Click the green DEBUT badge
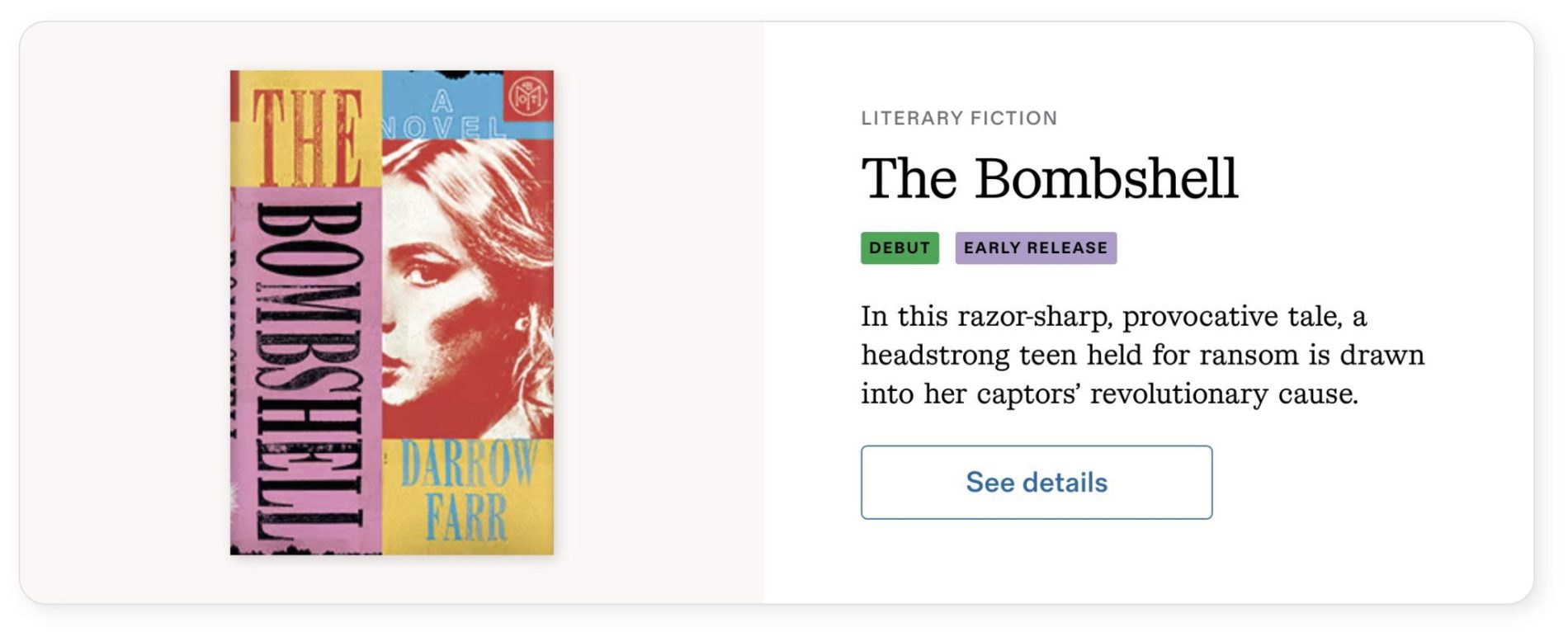Screen dimensions: 1568x632 899,248
